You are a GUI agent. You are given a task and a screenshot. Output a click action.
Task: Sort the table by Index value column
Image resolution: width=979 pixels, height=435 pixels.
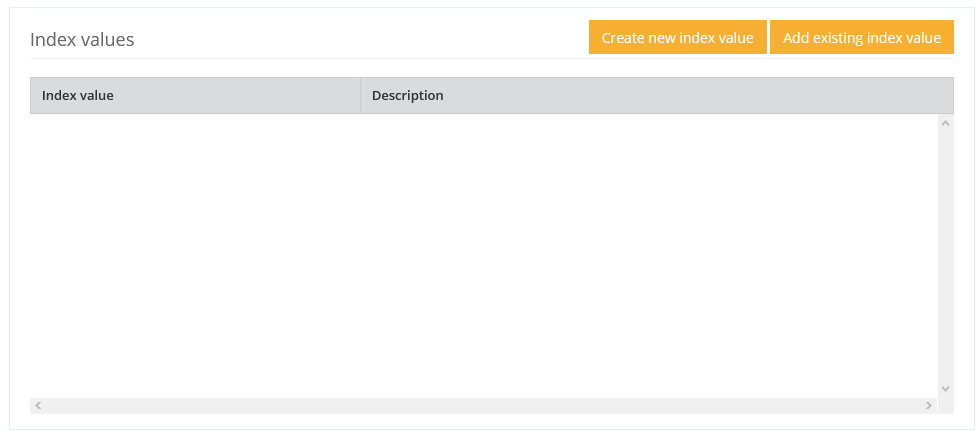click(195, 96)
